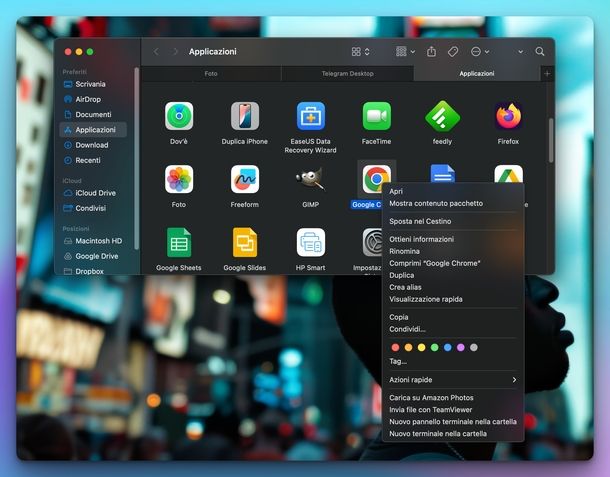Select the Freeform app icon

point(245,179)
